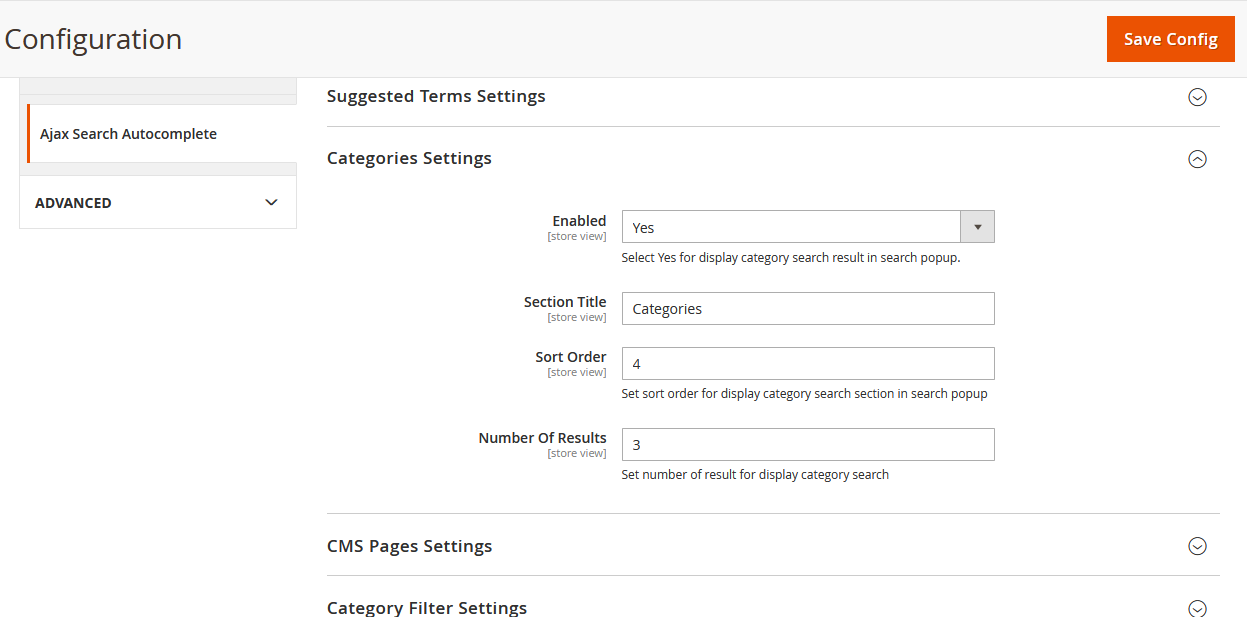Viewport: 1247px width, 617px height.
Task: Click into the Sort Order text field
Action: [807, 364]
